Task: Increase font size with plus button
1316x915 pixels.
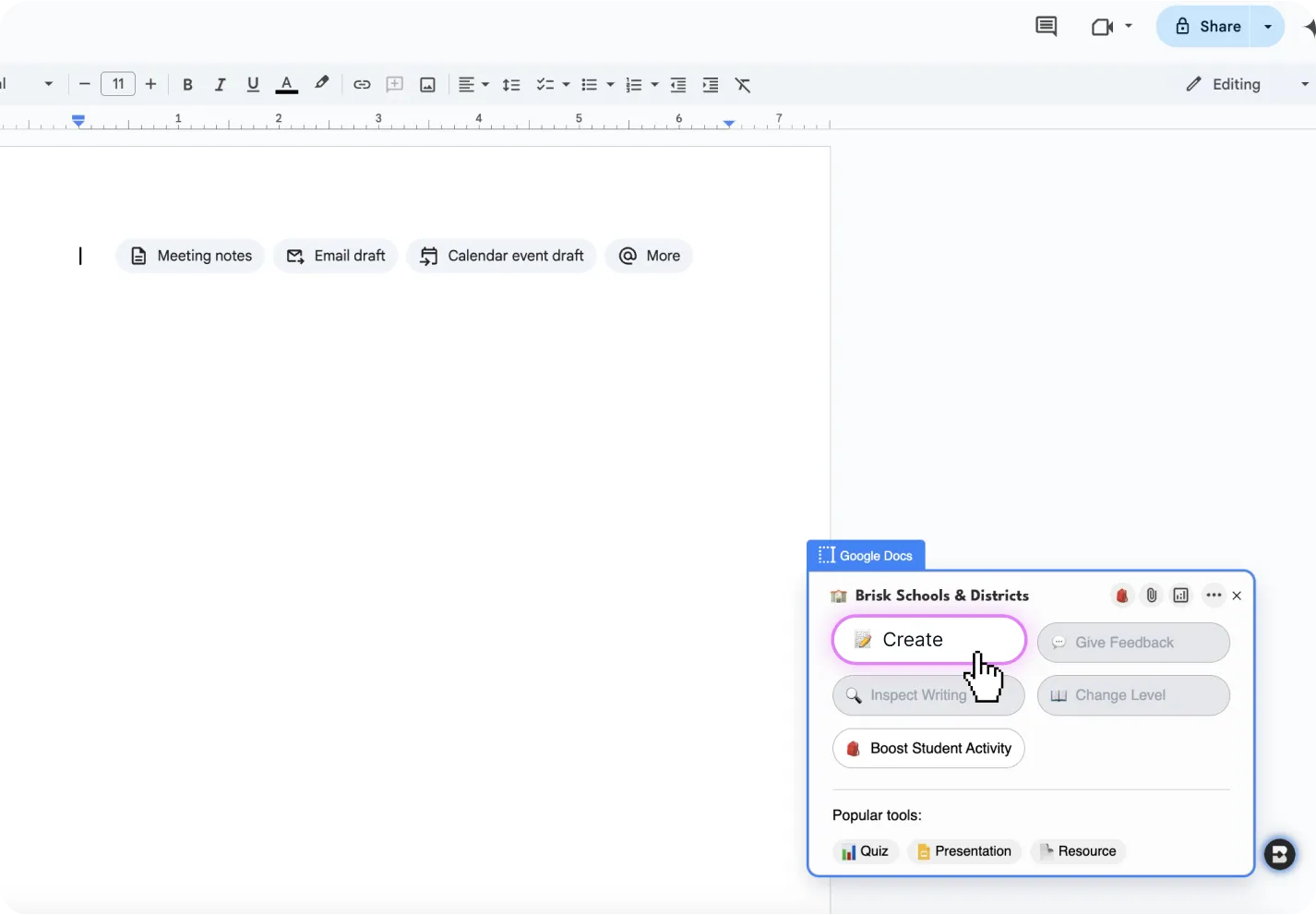Action: coord(151,84)
